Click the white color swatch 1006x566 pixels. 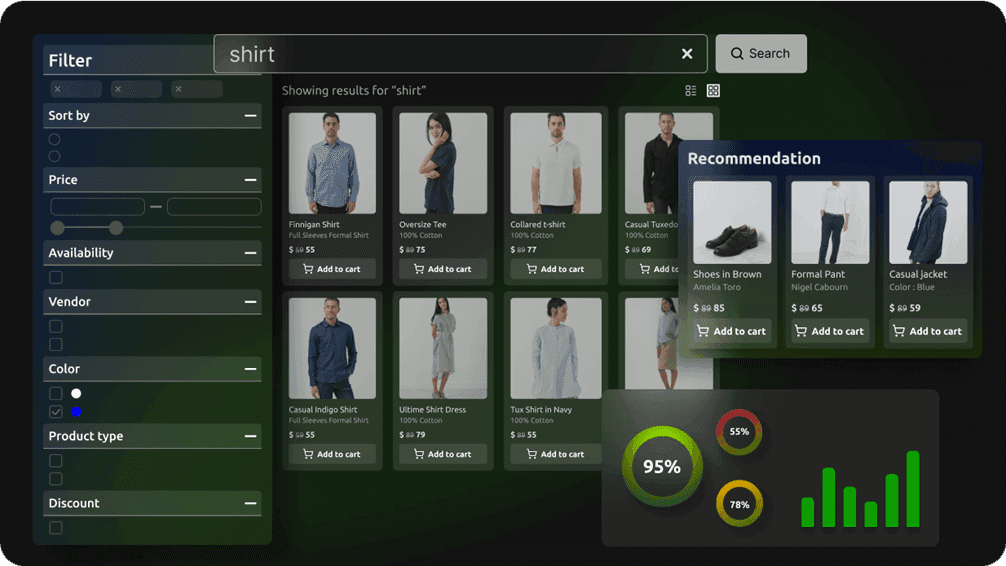coord(76,394)
